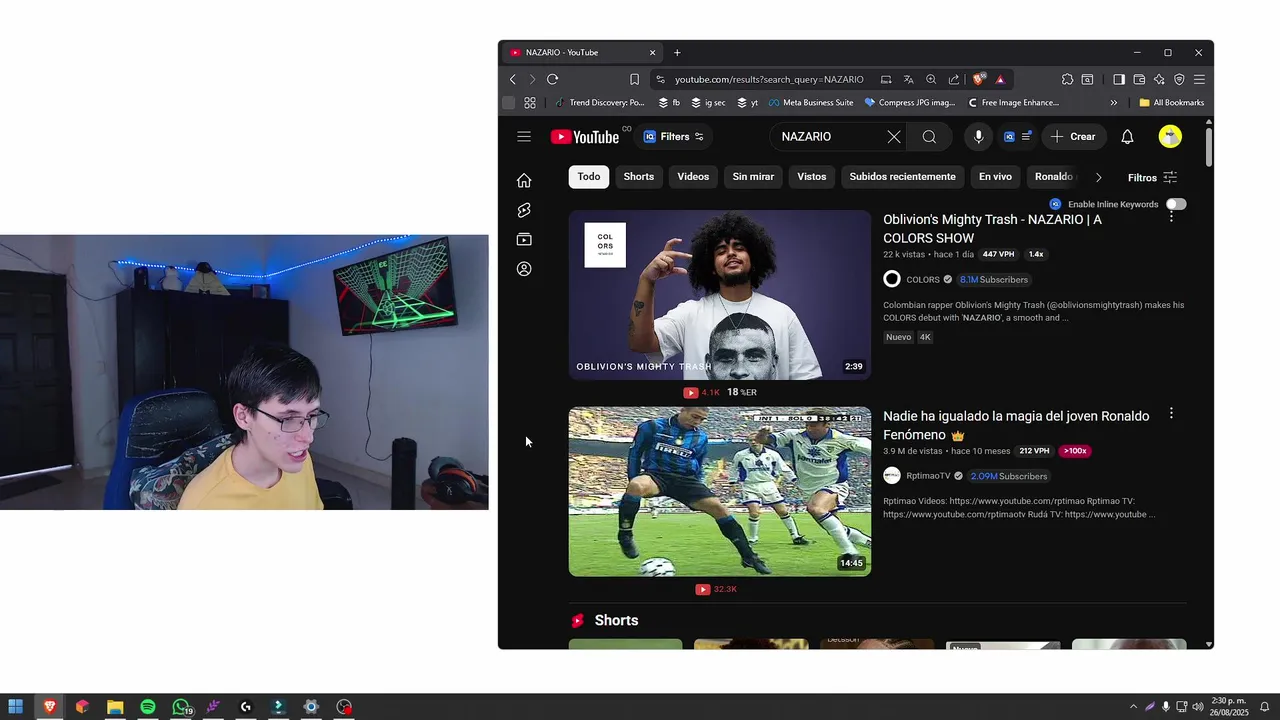Screen dimensions: 1280x720
Task: Open browser extensions puzzle icon
Action: pyautogui.click(x=1067, y=79)
